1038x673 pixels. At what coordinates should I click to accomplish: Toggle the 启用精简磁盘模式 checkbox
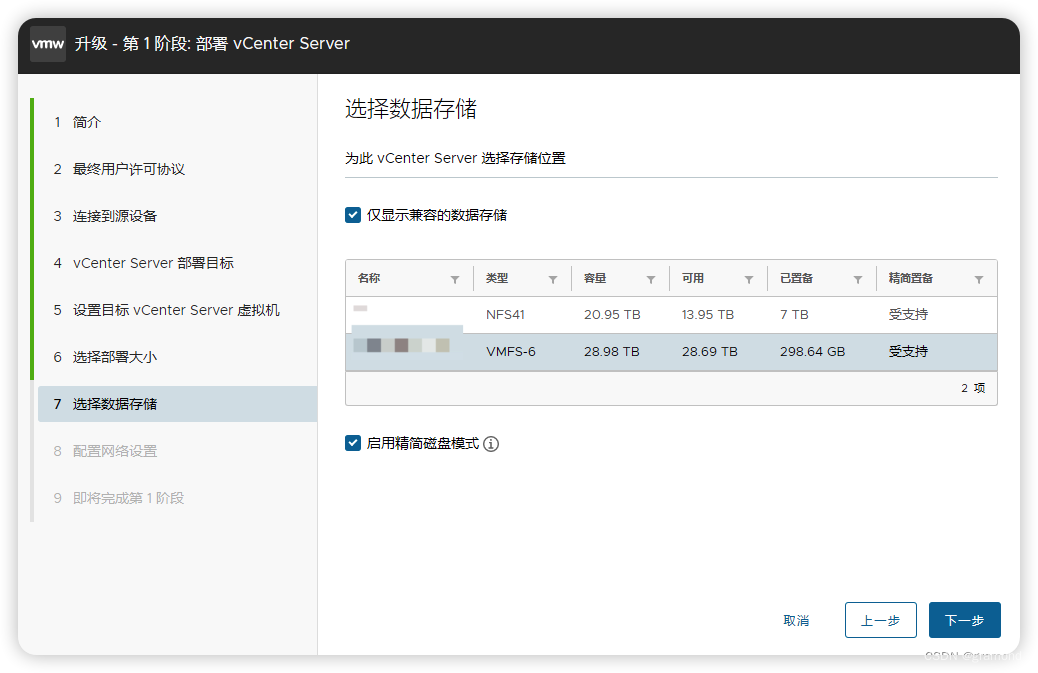click(x=353, y=443)
